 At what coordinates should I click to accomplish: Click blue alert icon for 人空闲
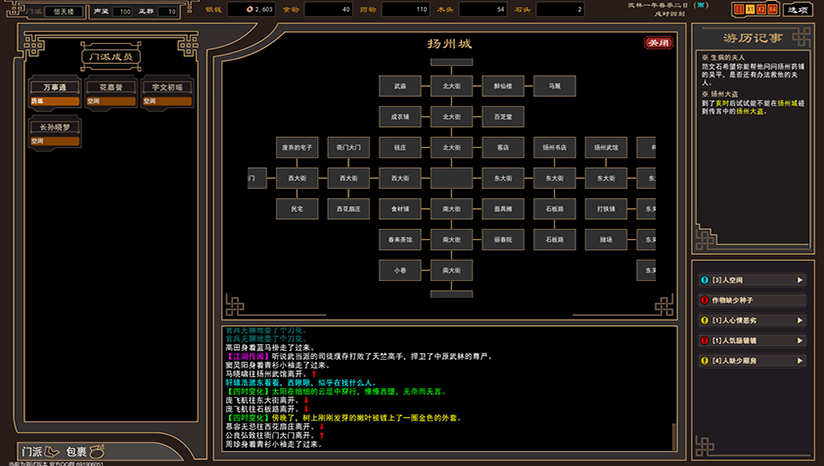coord(704,279)
